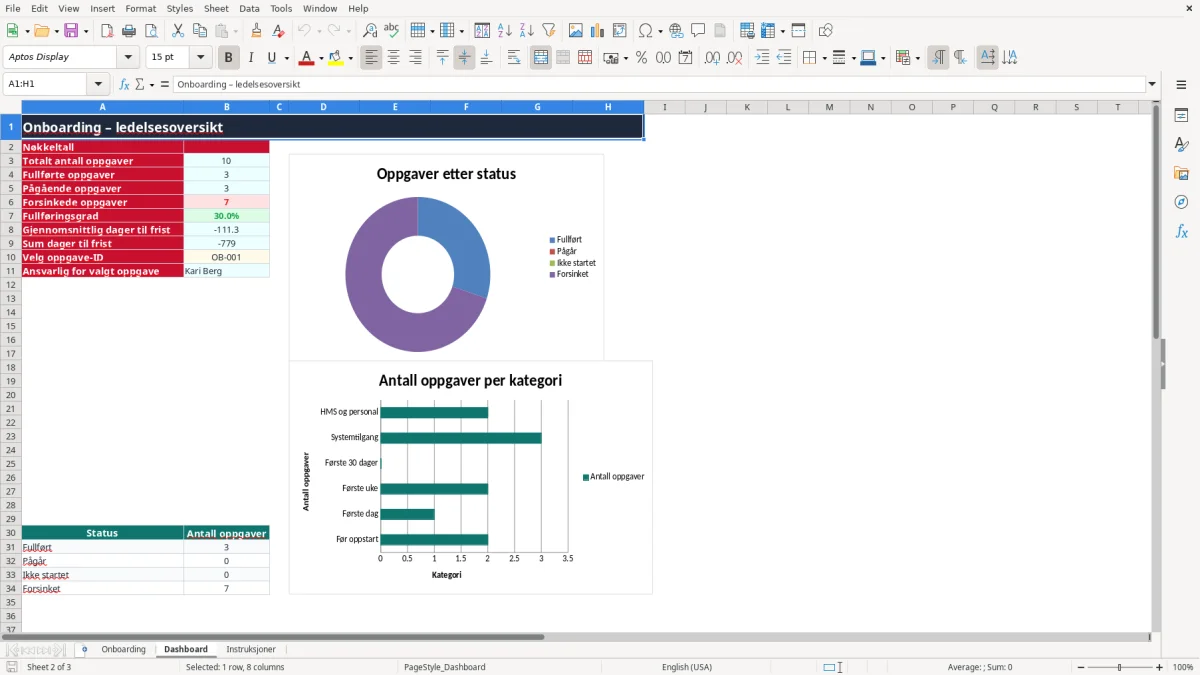Add new sheet button
The height and width of the screenshot is (675, 1200).
(x=84, y=649)
